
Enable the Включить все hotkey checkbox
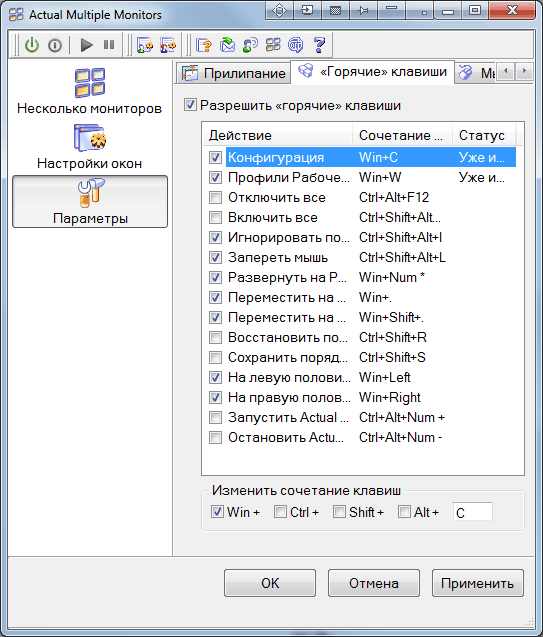coord(215,217)
